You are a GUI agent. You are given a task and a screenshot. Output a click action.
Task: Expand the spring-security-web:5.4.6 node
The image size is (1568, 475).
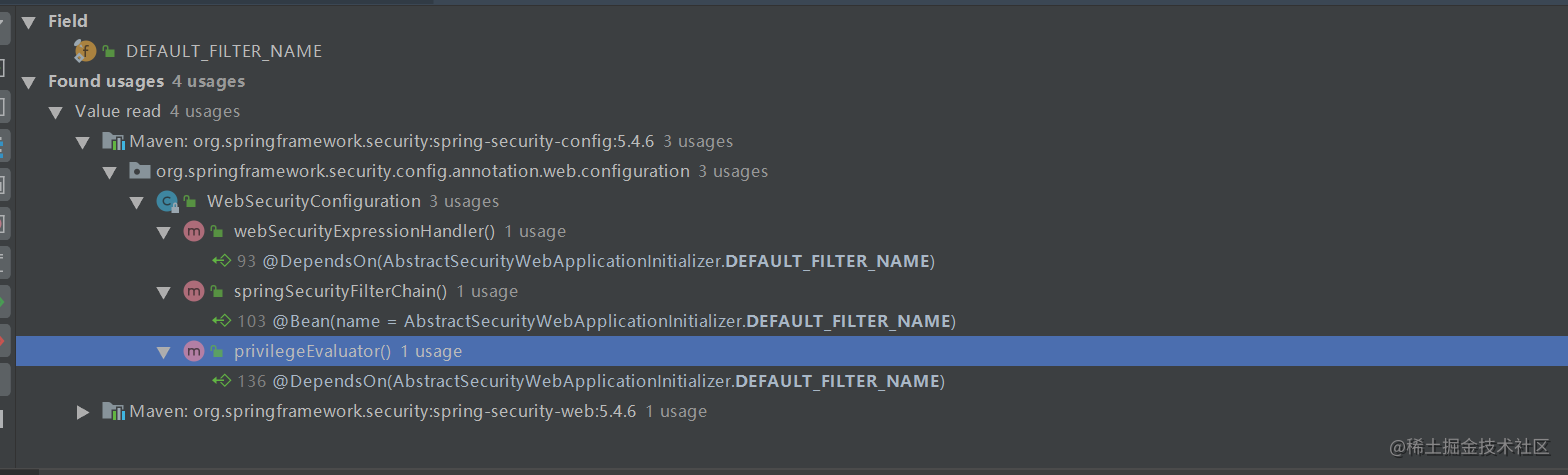tap(83, 411)
